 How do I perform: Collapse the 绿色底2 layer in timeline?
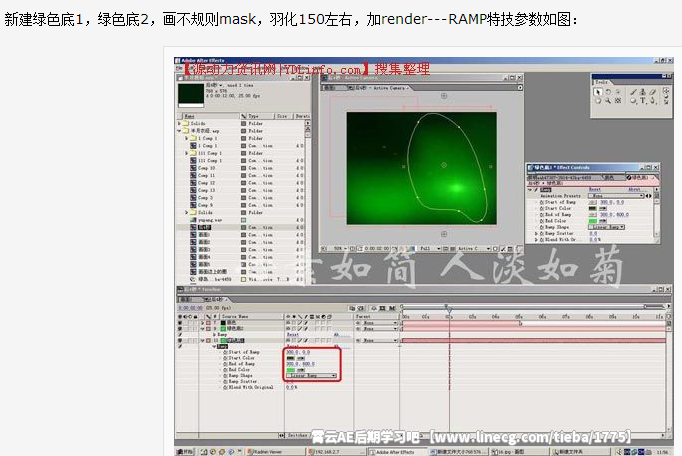click(203, 329)
